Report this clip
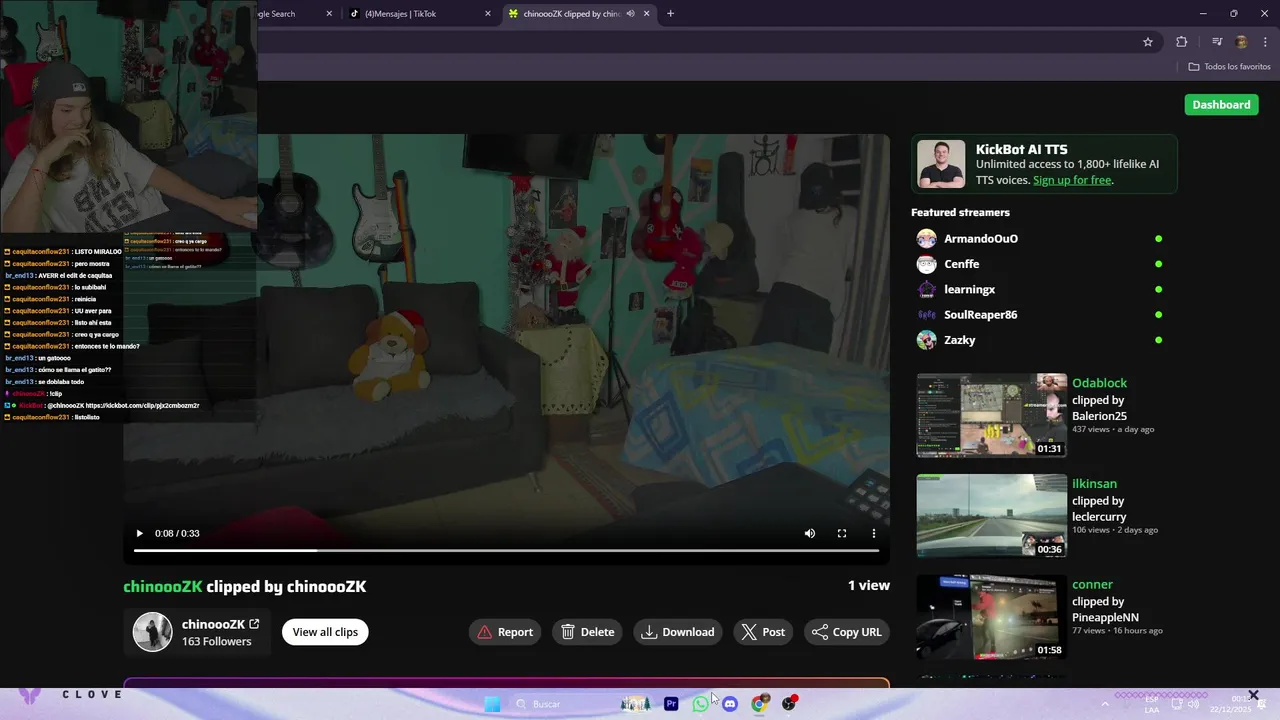Viewport: 1280px width, 720px height. click(505, 632)
